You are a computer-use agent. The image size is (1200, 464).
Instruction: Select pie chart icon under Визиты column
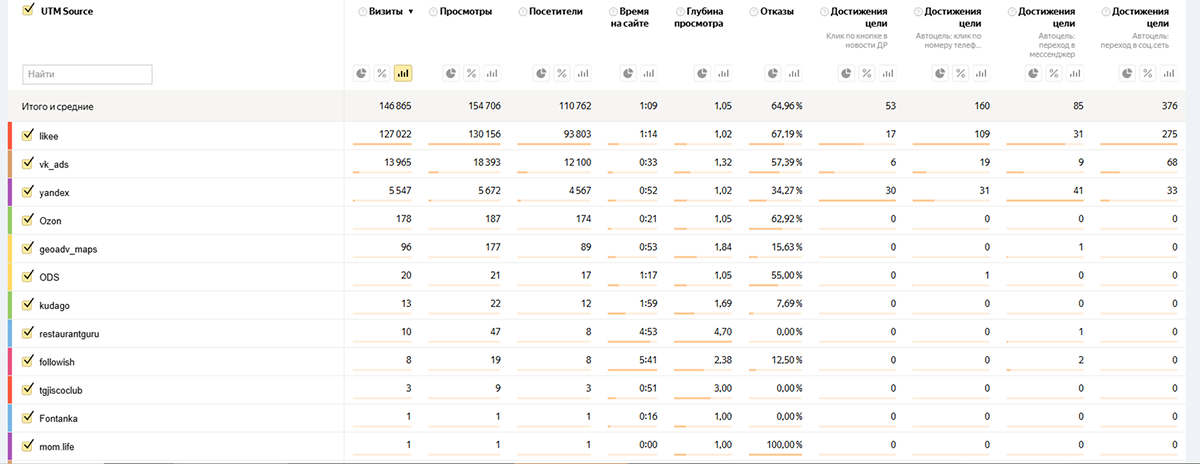[363, 73]
